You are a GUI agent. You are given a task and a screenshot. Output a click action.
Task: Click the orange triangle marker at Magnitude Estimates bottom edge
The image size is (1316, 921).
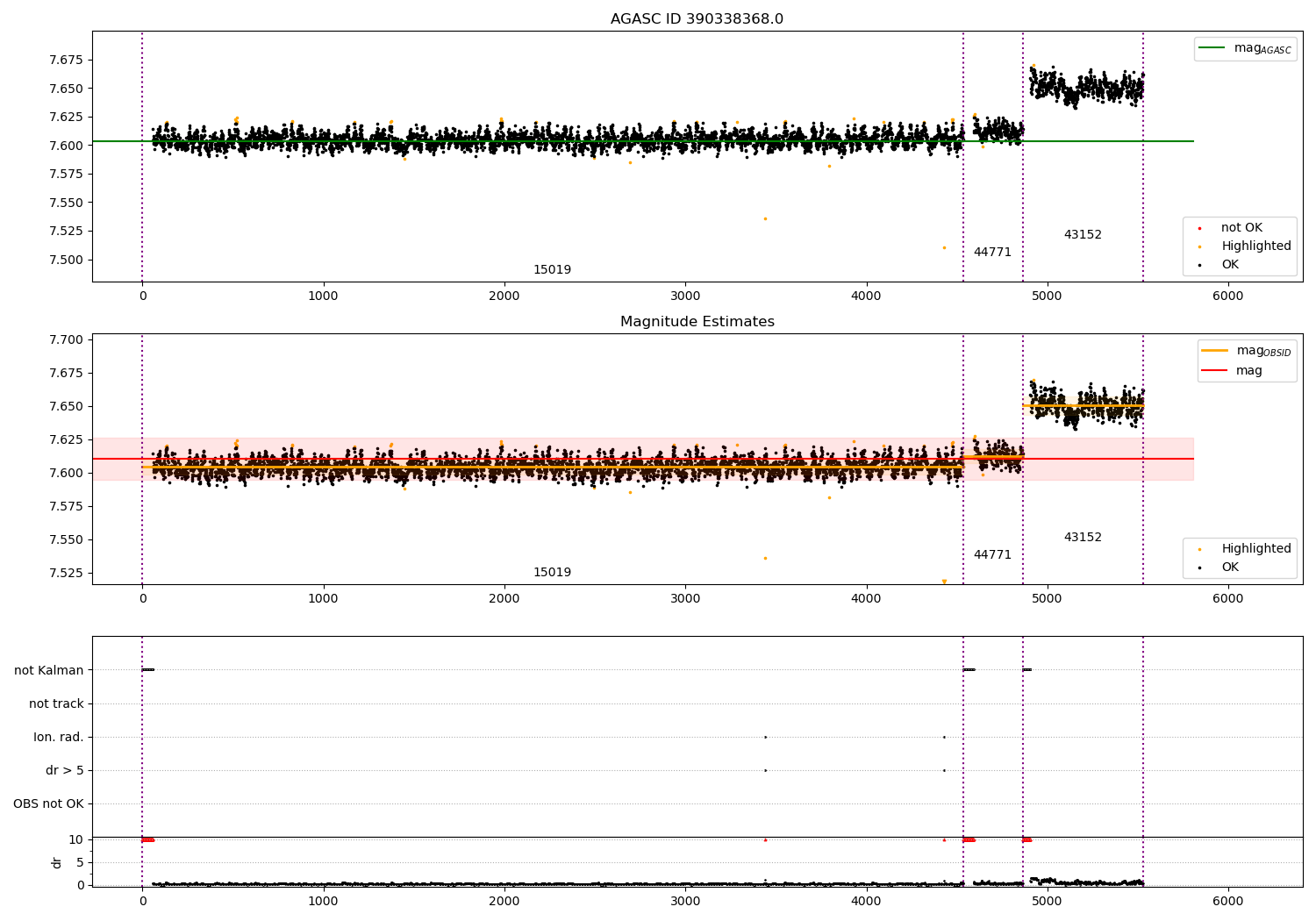pos(944,582)
